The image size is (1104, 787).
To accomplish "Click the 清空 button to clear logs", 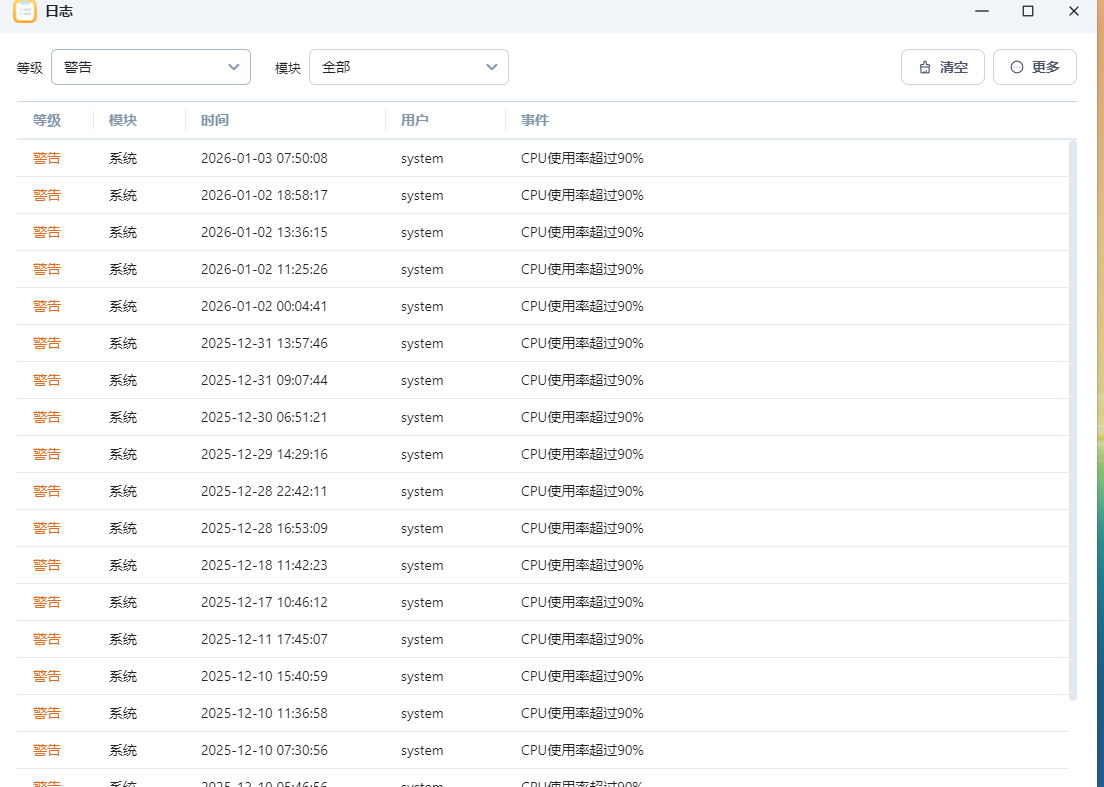I will coord(943,67).
